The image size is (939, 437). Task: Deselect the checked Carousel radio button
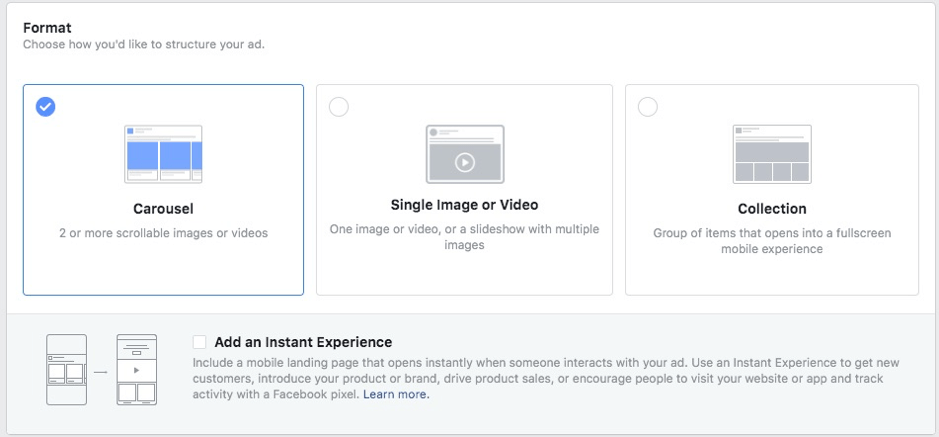pyautogui.click(x=46, y=107)
